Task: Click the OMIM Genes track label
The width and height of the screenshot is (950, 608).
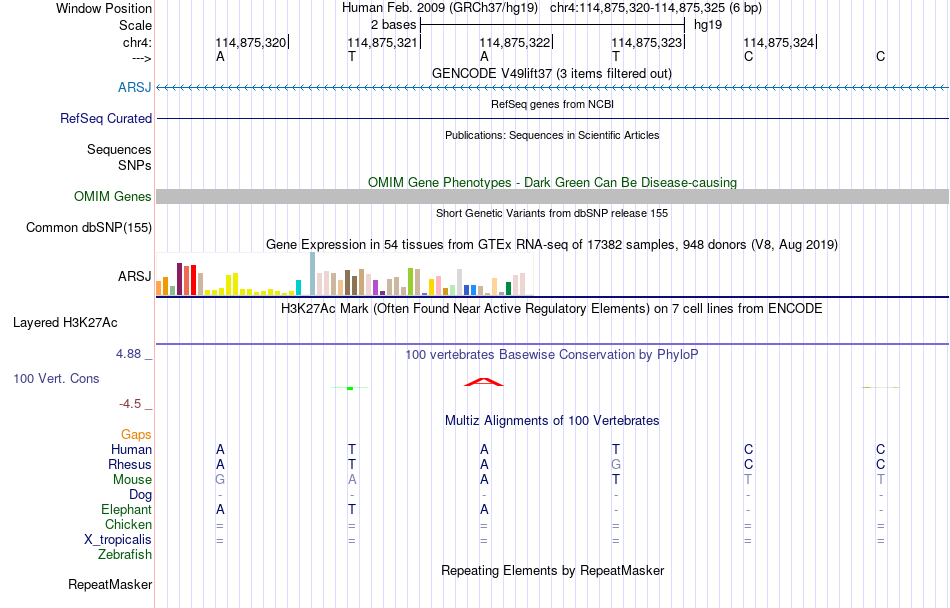Action: pyautogui.click(x=112, y=196)
